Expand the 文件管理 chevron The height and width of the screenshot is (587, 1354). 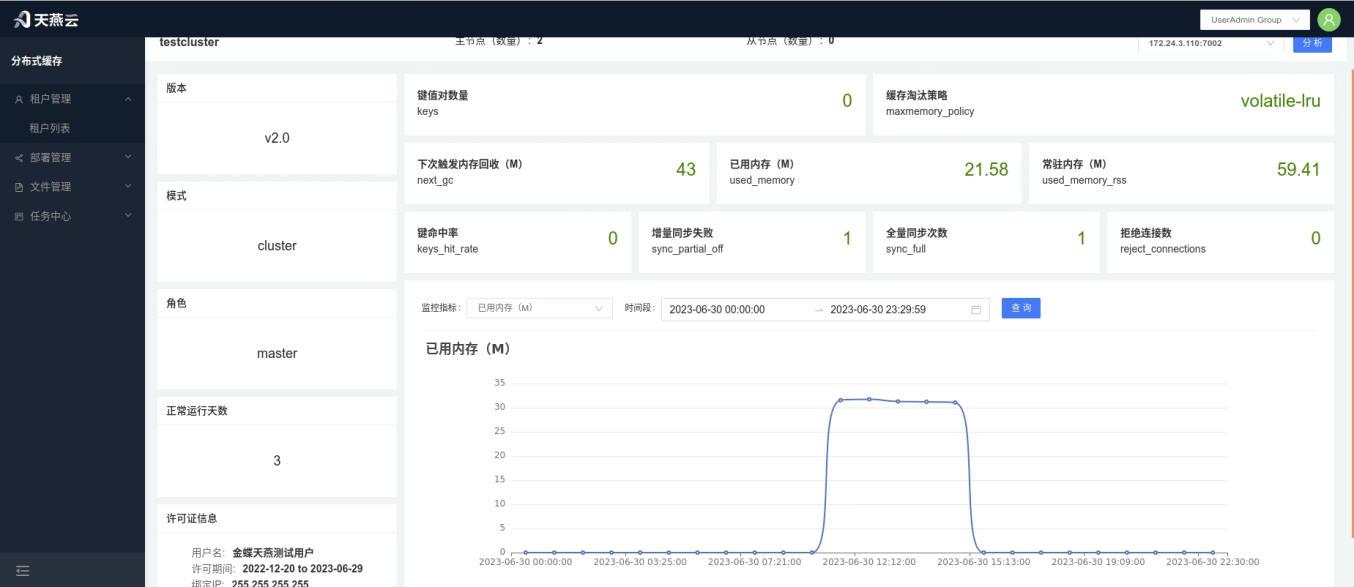coord(128,186)
